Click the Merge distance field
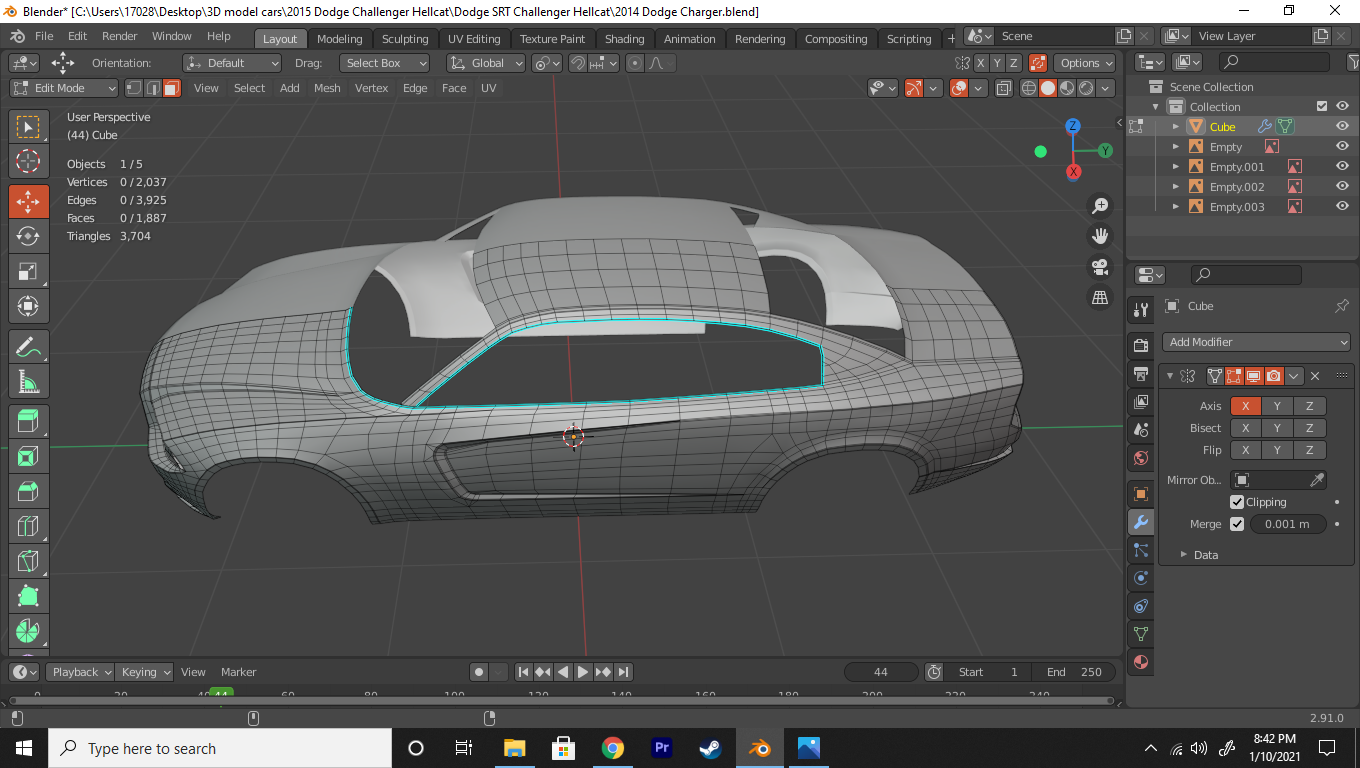 [x=1288, y=524]
